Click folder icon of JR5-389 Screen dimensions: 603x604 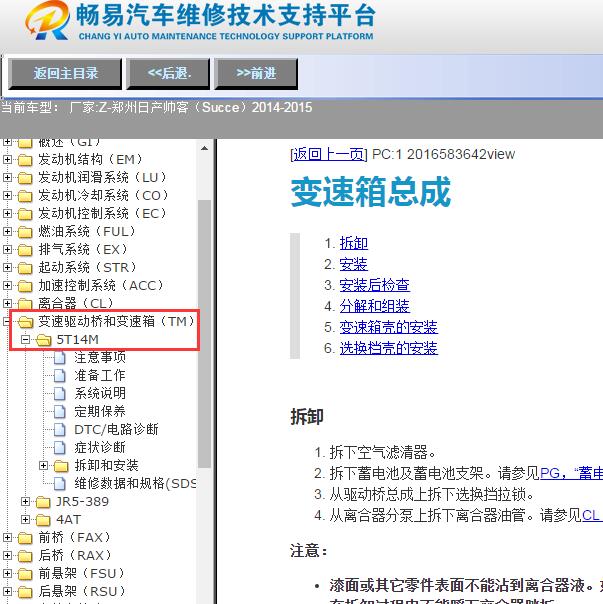click(43, 502)
